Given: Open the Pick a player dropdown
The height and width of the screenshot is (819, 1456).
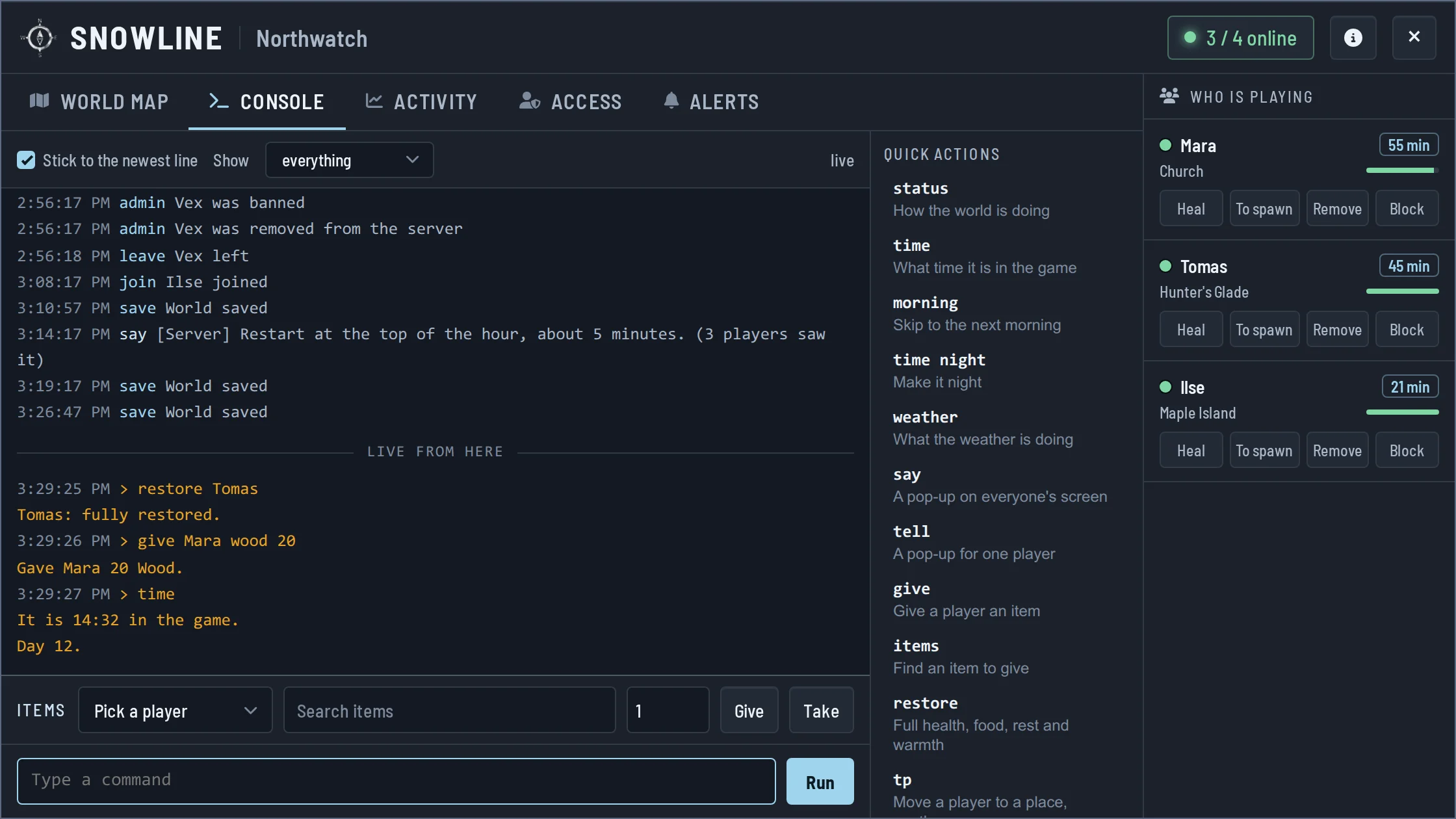Looking at the screenshot, I should (x=175, y=710).
